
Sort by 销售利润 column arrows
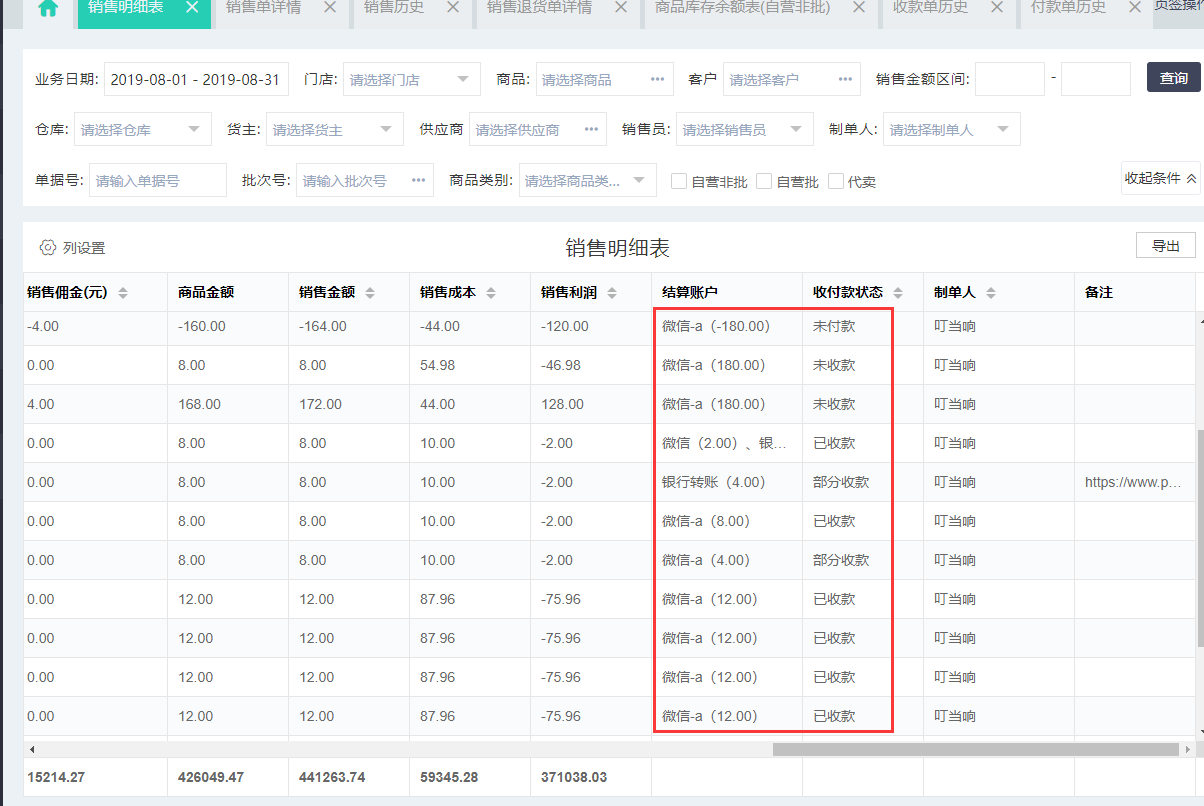pos(612,293)
